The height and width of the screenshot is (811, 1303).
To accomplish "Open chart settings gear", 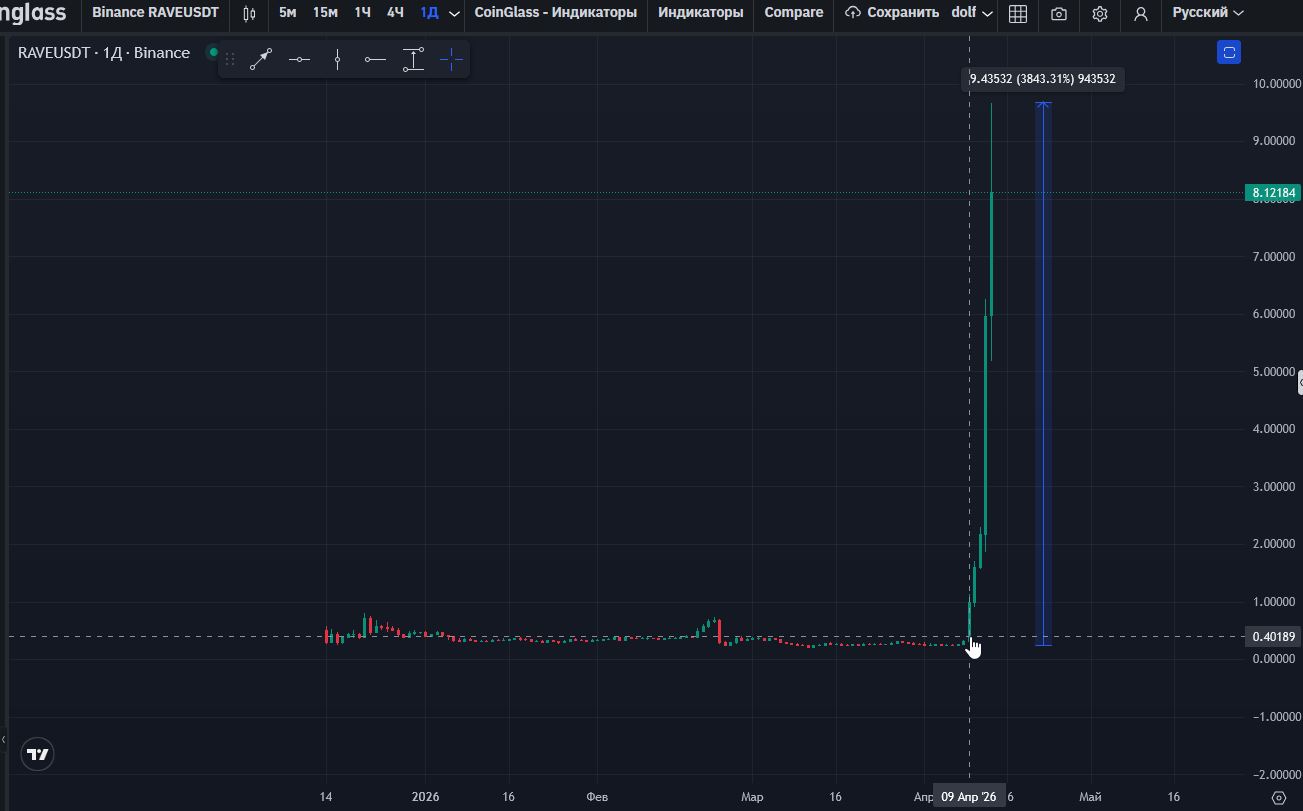I will click(x=1100, y=13).
